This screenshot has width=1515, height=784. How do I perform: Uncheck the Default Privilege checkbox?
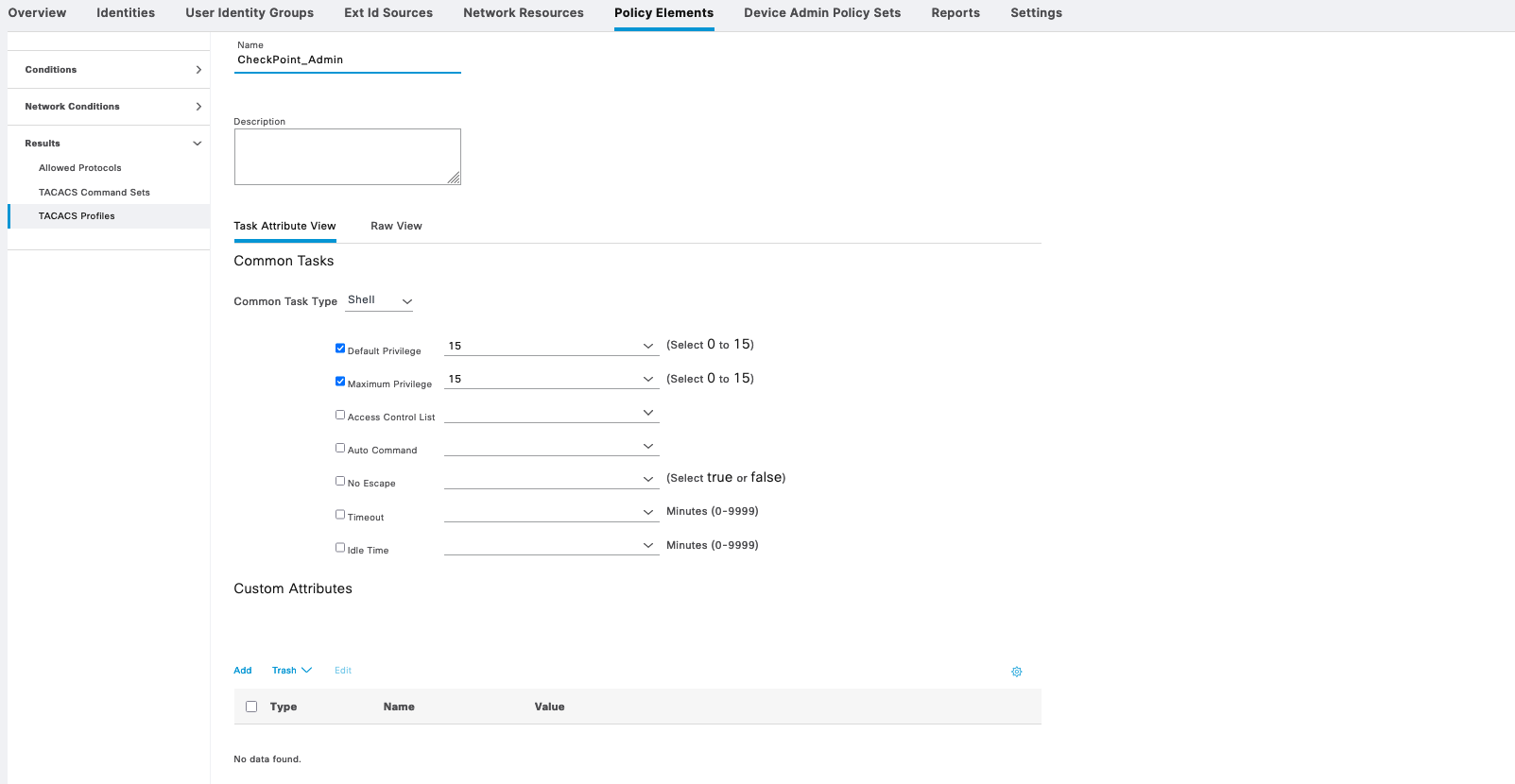(340, 349)
